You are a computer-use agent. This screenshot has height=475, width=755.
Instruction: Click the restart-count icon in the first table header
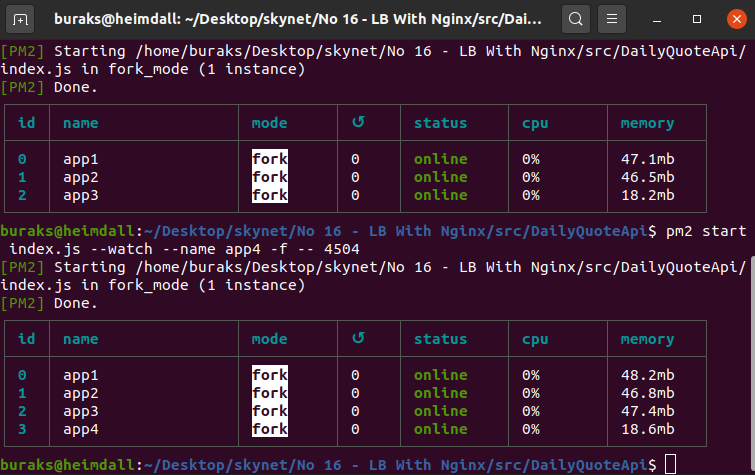coord(359,123)
